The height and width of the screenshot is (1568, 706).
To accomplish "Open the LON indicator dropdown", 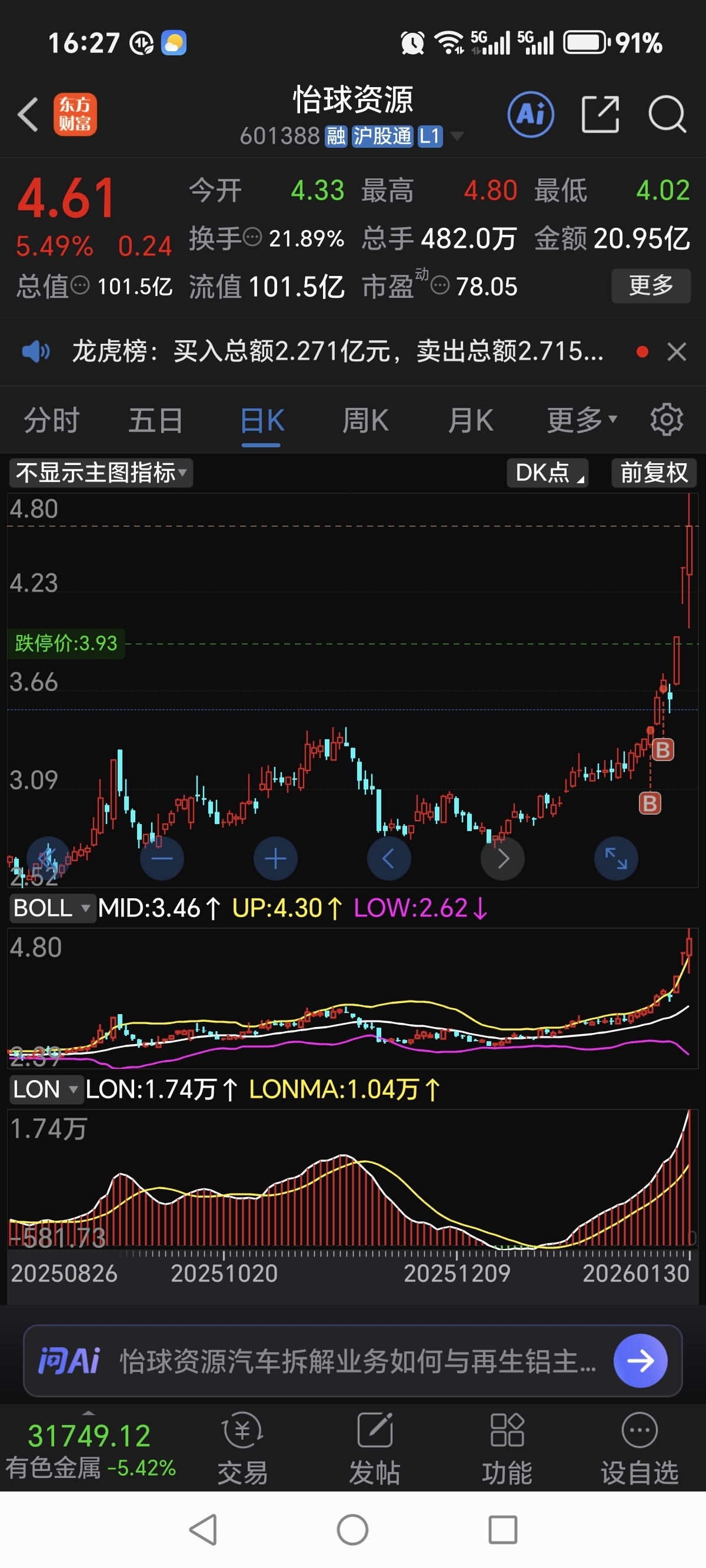I will (46, 1089).
